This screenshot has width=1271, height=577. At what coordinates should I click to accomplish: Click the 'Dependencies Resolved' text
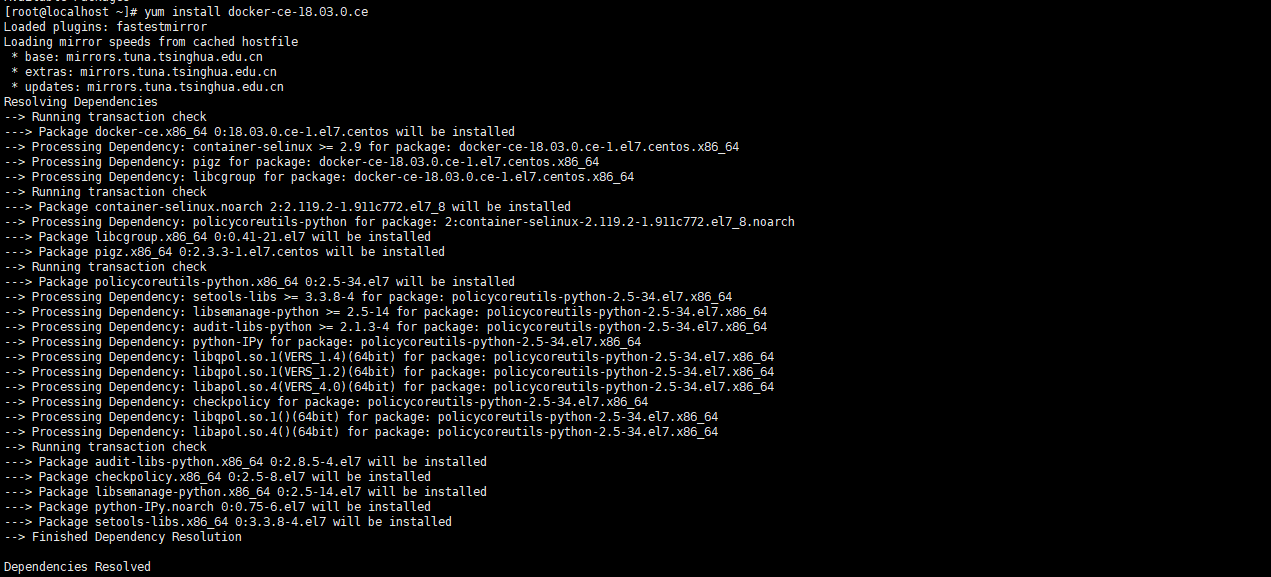point(77,567)
